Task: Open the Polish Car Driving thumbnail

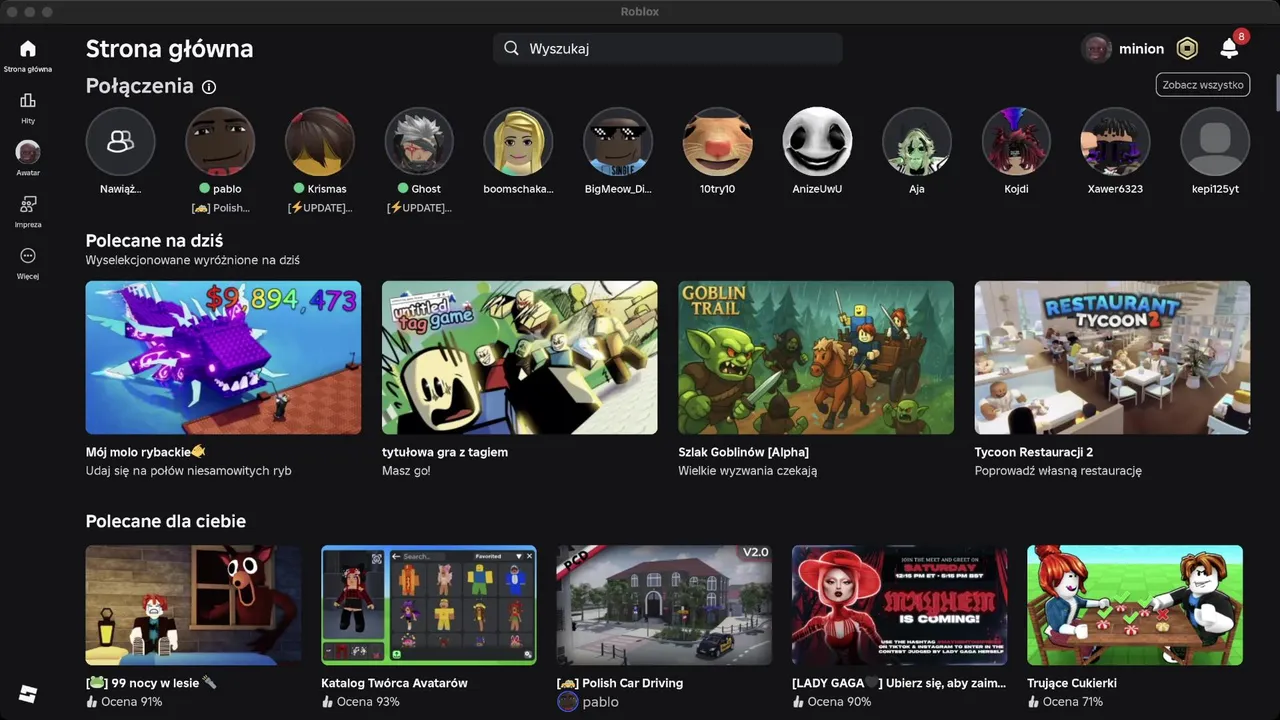Action: pos(664,605)
